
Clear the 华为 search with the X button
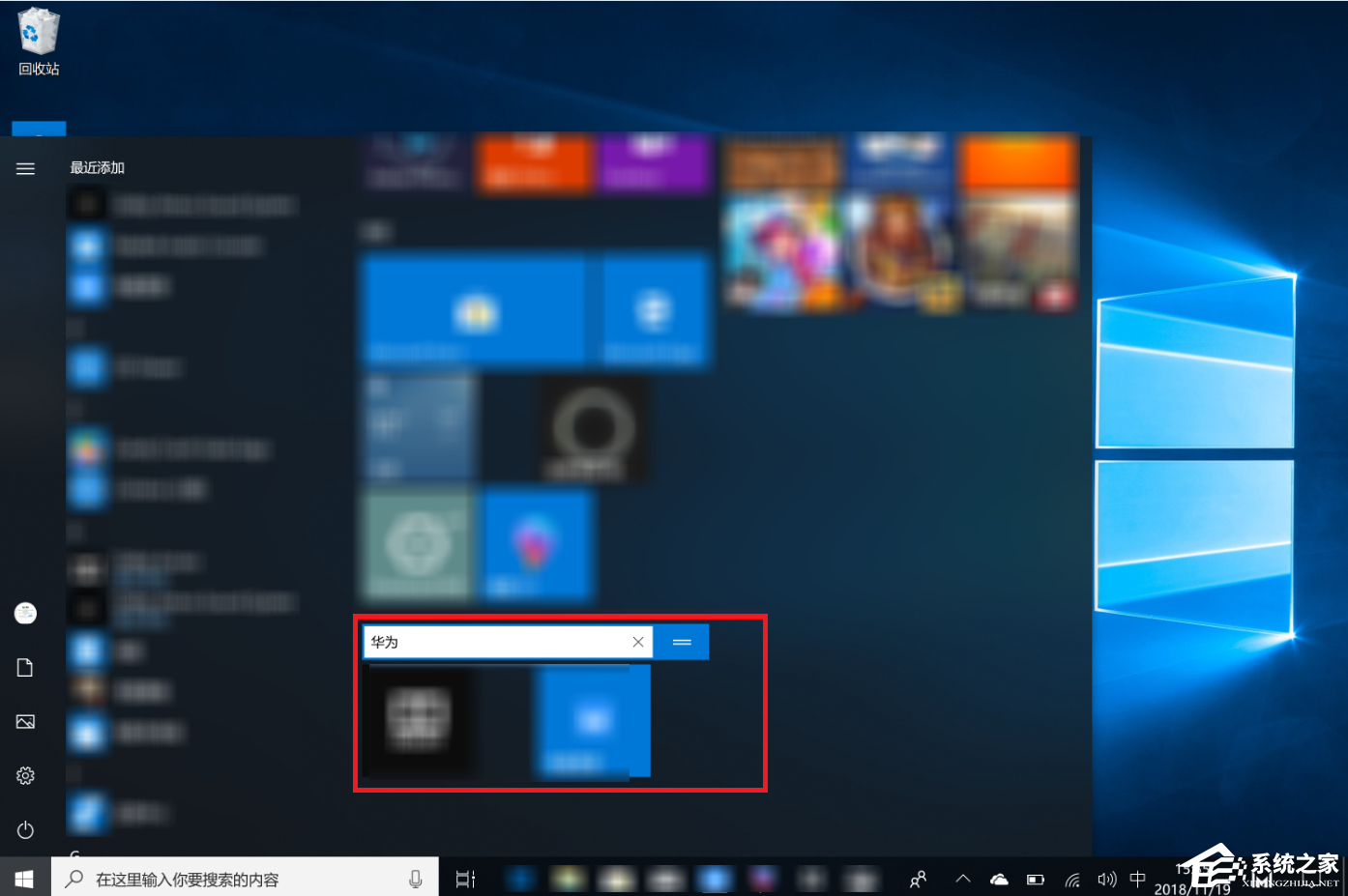[637, 641]
